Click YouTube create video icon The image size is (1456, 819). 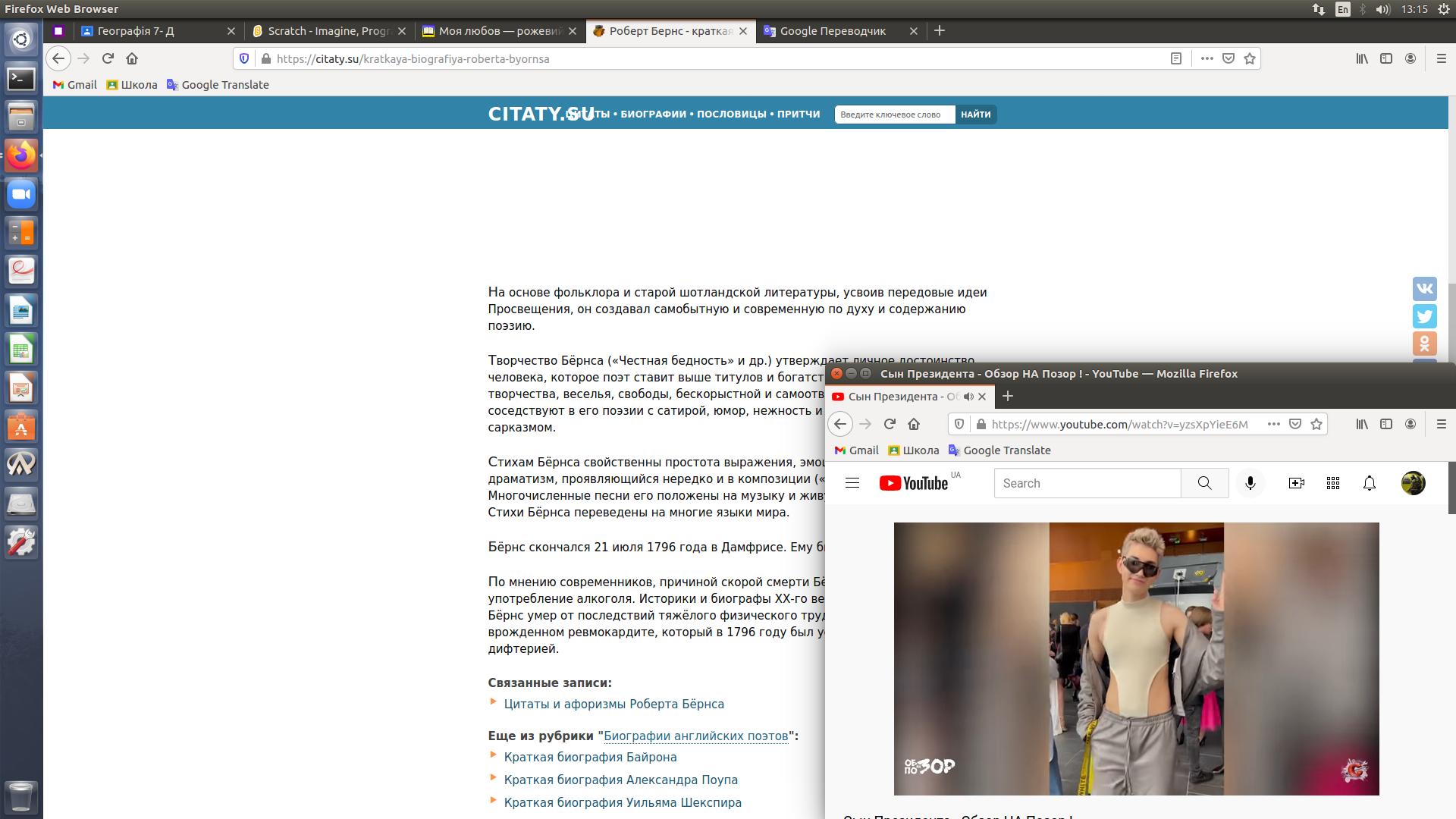[1297, 483]
